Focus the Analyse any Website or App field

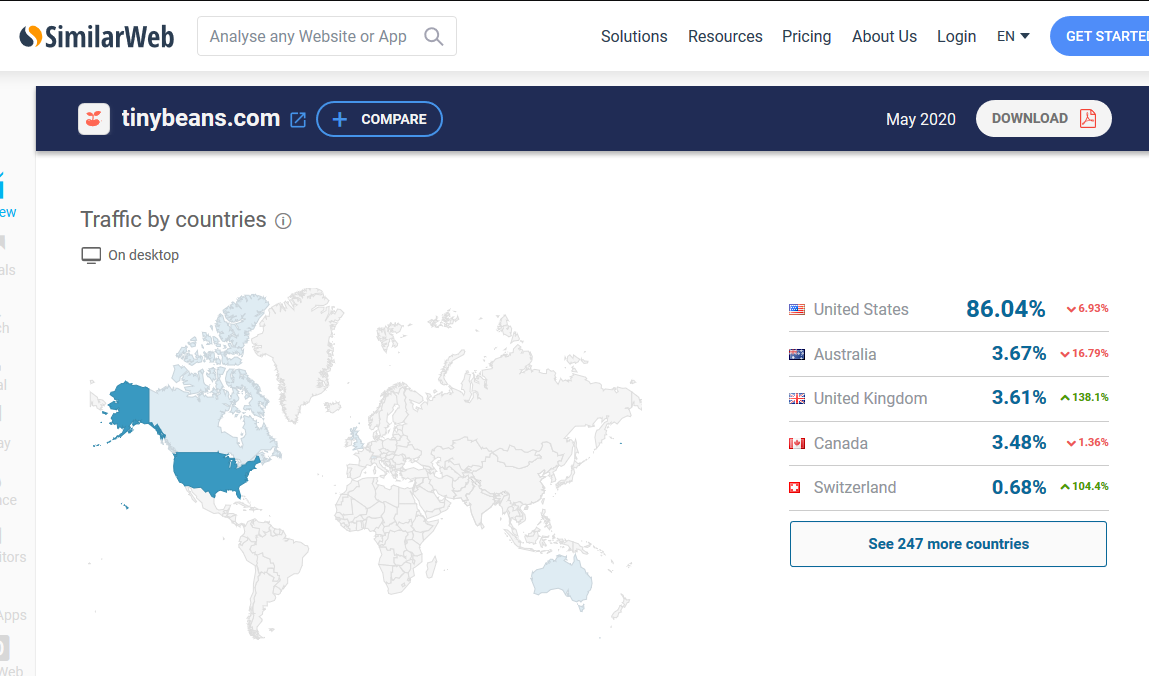point(327,36)
